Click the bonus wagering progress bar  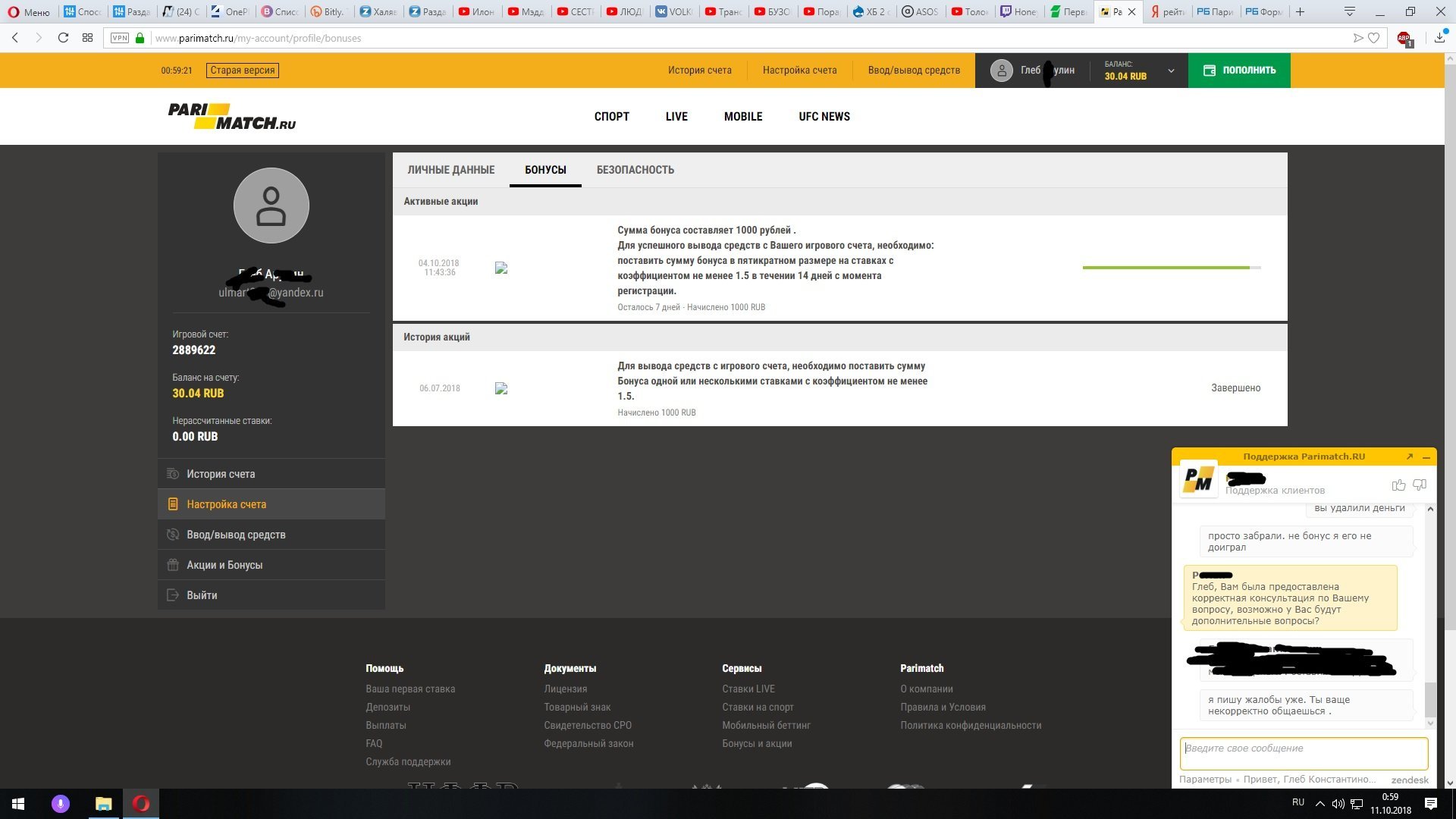click(1172, 268)
